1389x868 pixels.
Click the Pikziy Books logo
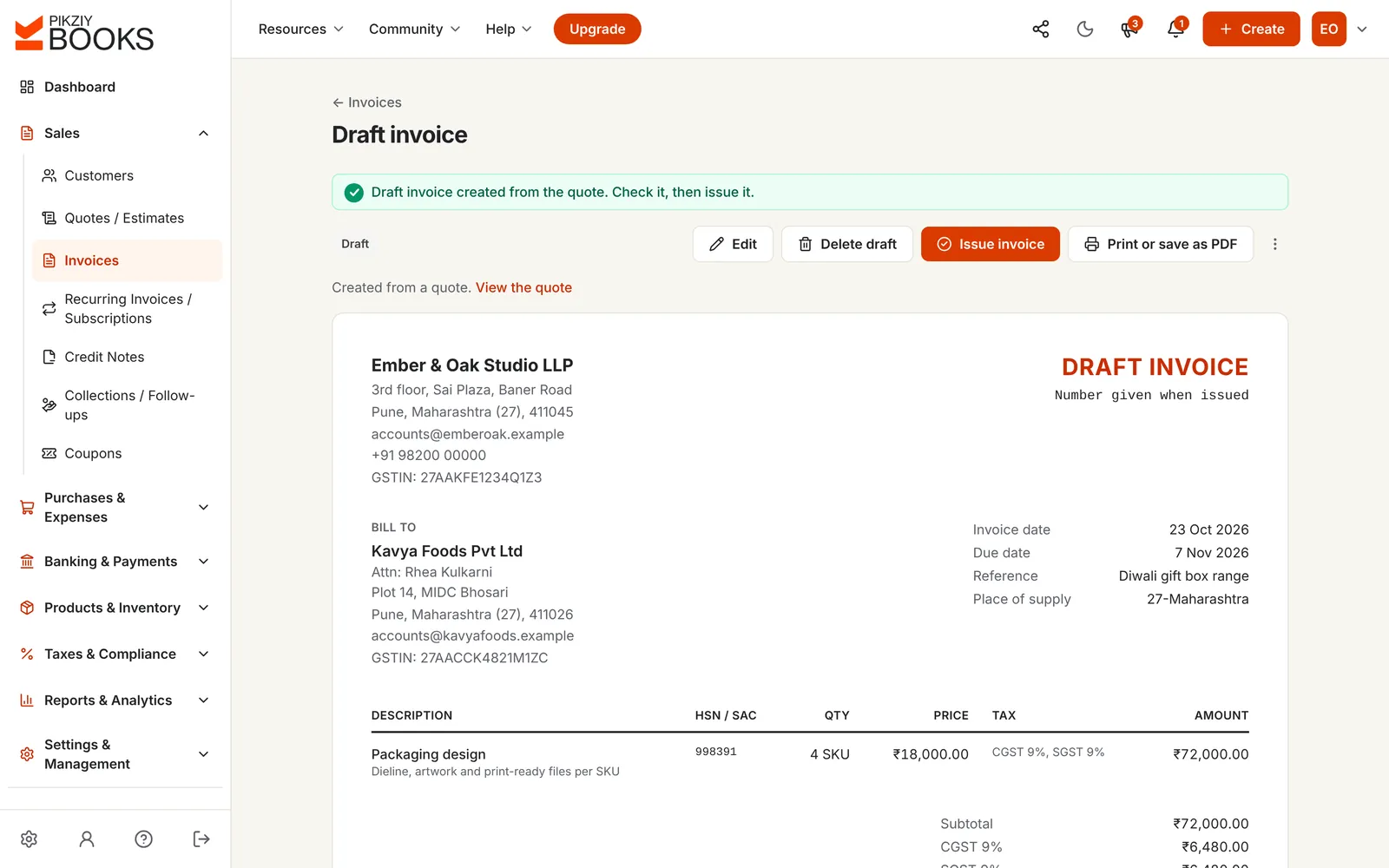coord(85,33)
